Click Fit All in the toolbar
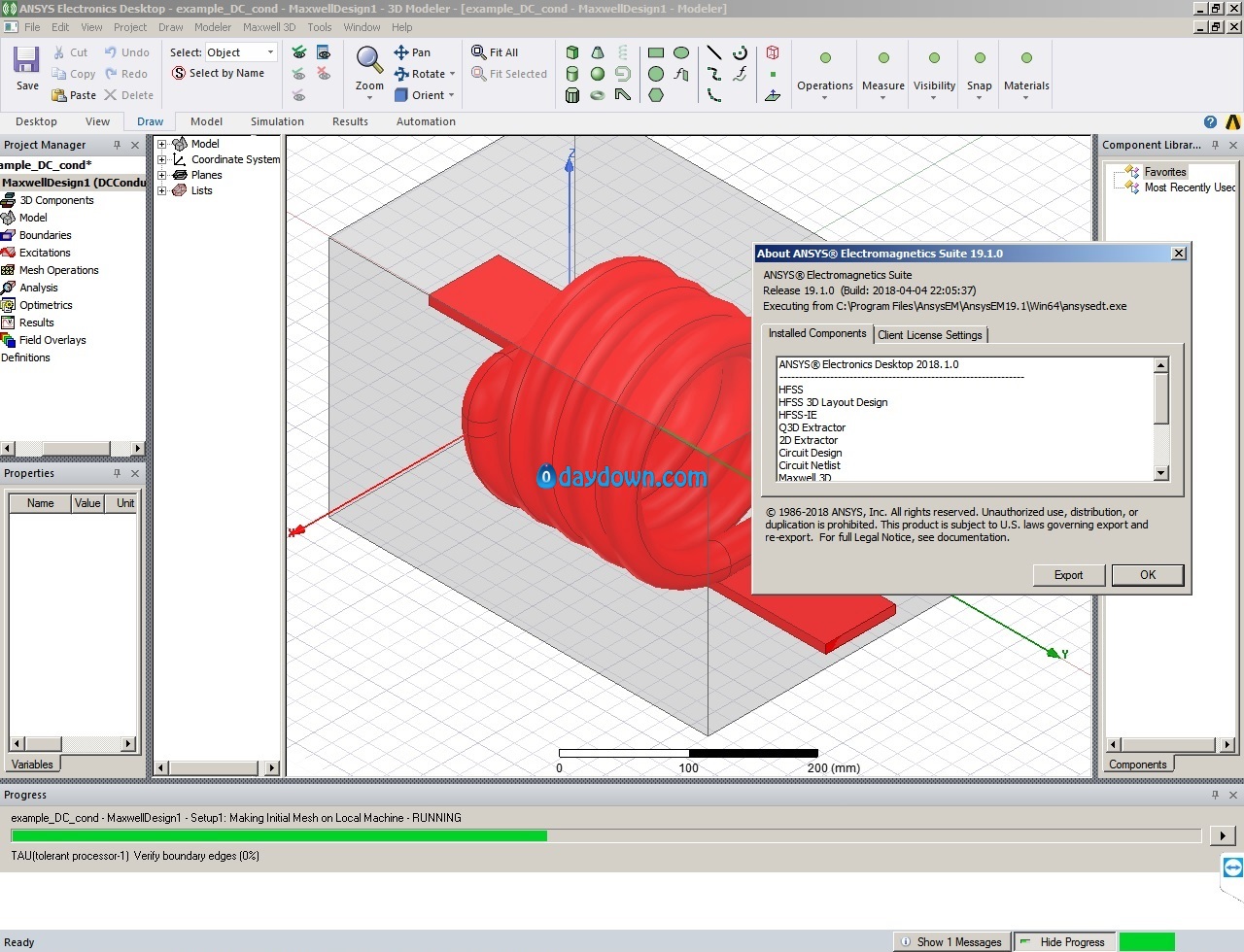Screen dimensions: 1244x952 tap(495, 52)
